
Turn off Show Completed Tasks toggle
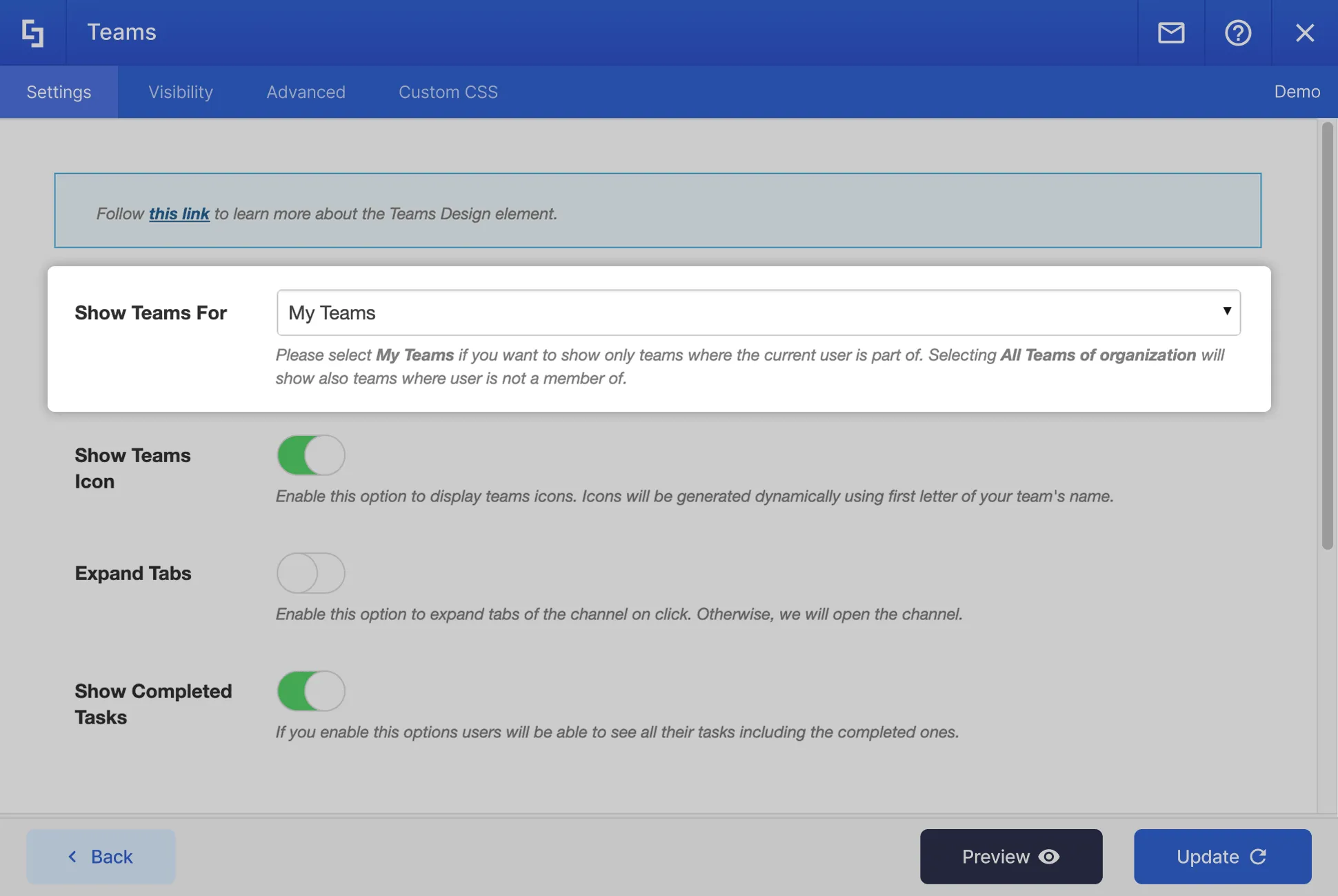point(310,691)
